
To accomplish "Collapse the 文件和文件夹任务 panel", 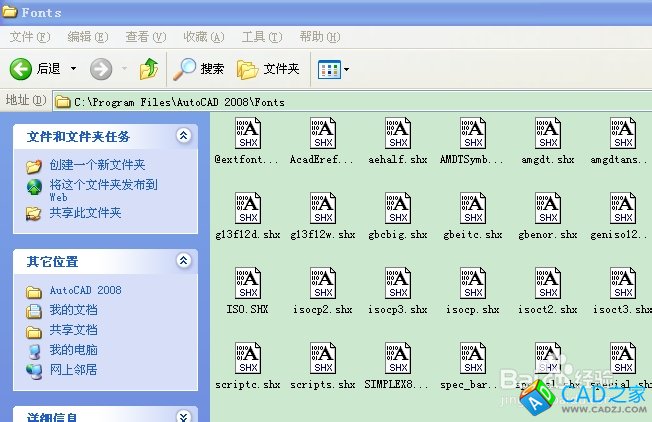I will pyautogui.click(x=183, y=136).
